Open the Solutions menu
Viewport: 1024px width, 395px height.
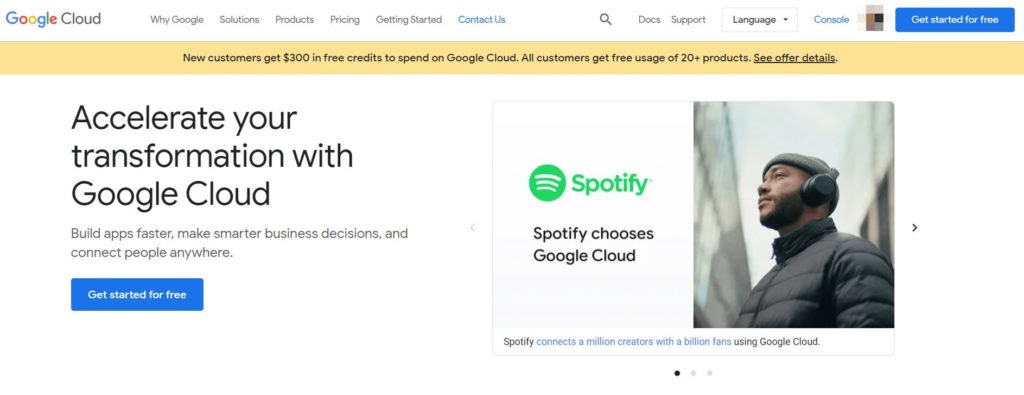pos(239,20)
